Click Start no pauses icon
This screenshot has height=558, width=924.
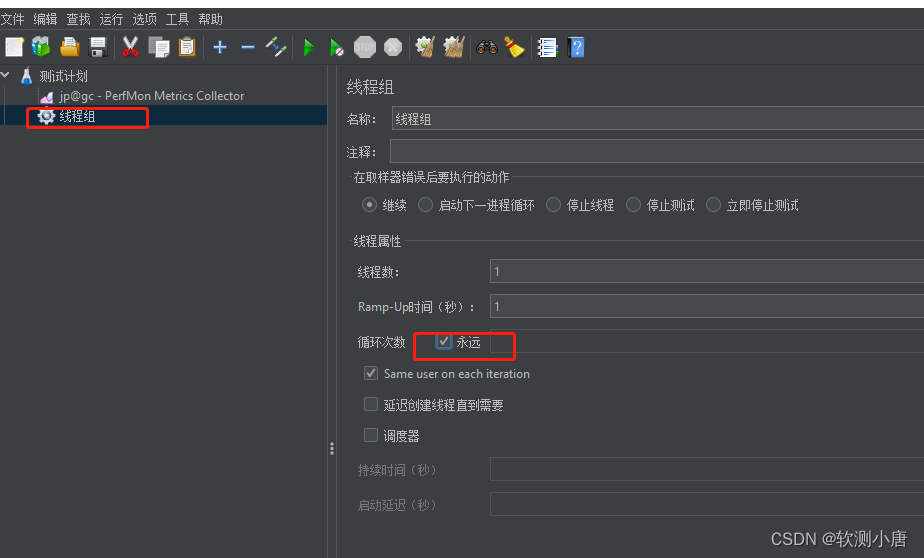336,47
